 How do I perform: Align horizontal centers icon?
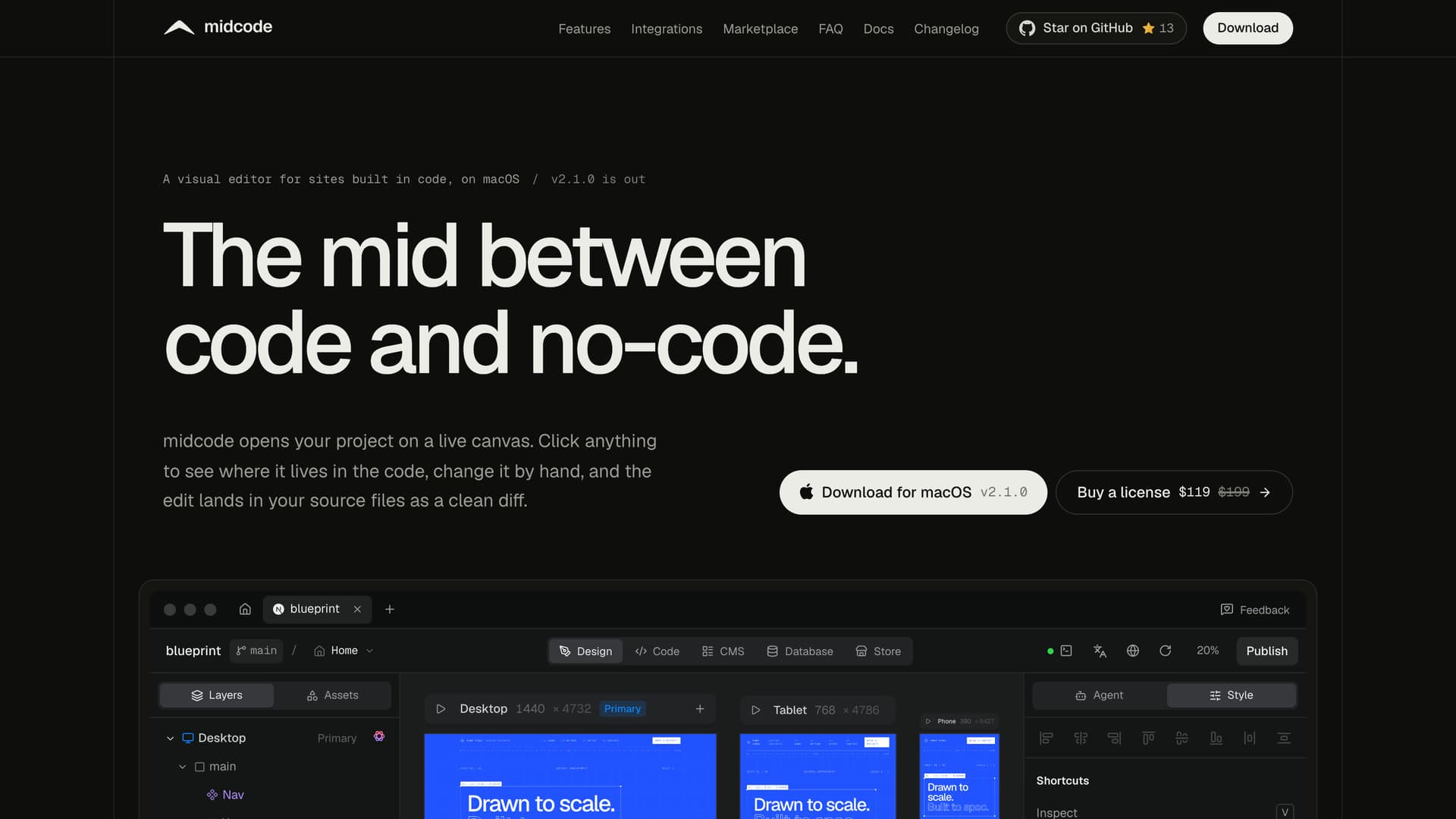point(1081,738)
